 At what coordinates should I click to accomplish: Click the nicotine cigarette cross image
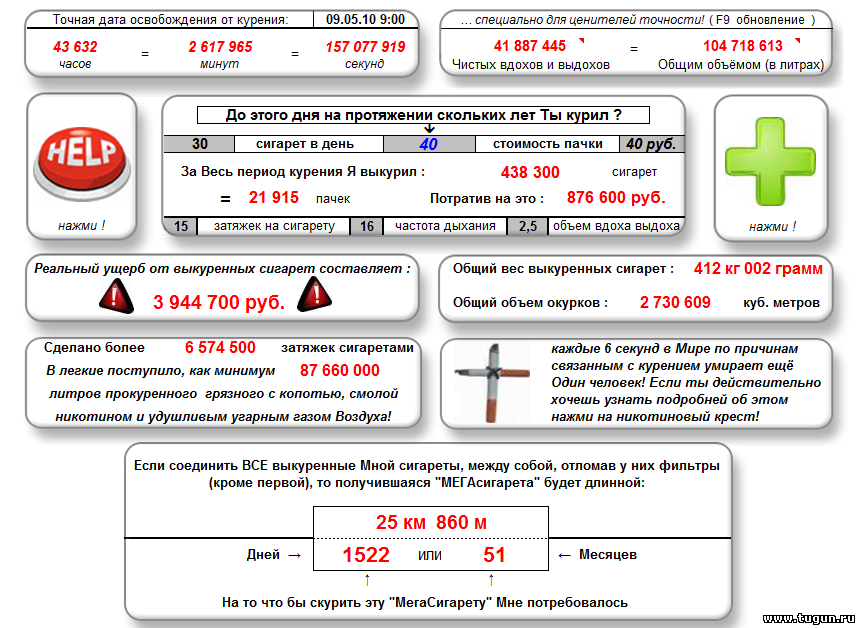[x=492, y=382]
